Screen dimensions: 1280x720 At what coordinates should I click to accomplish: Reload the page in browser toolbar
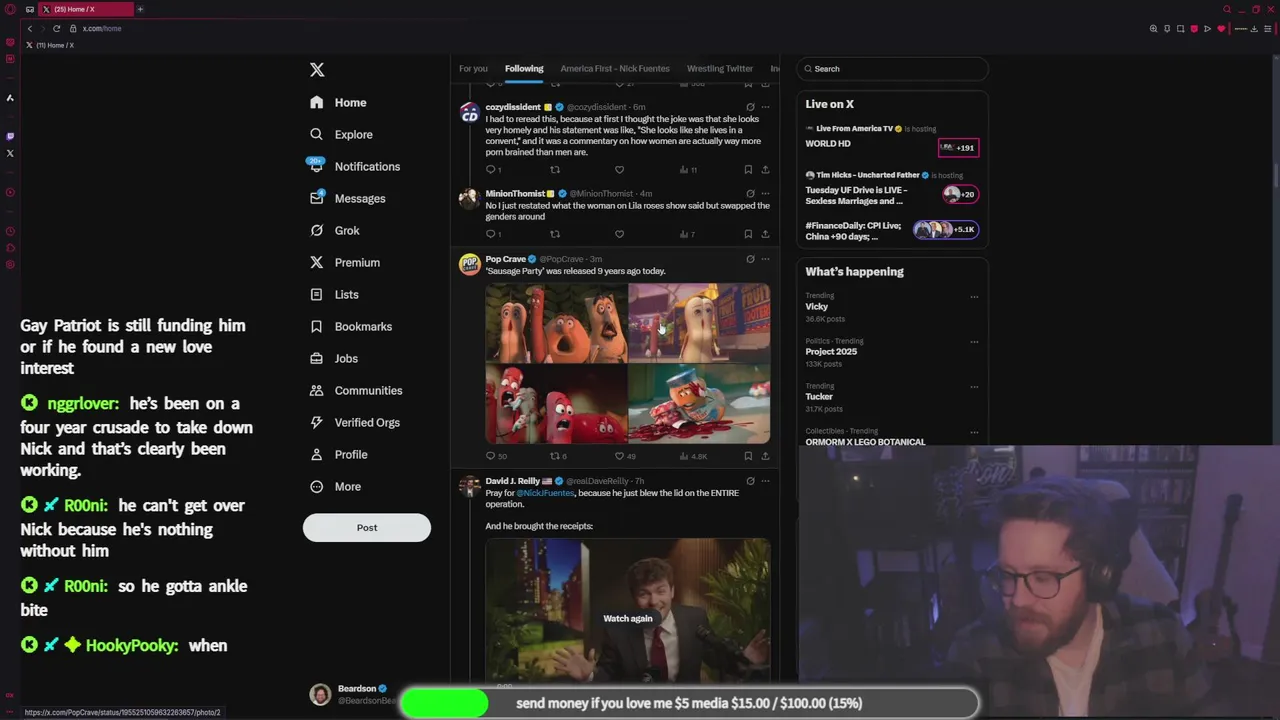pos(56,28)
